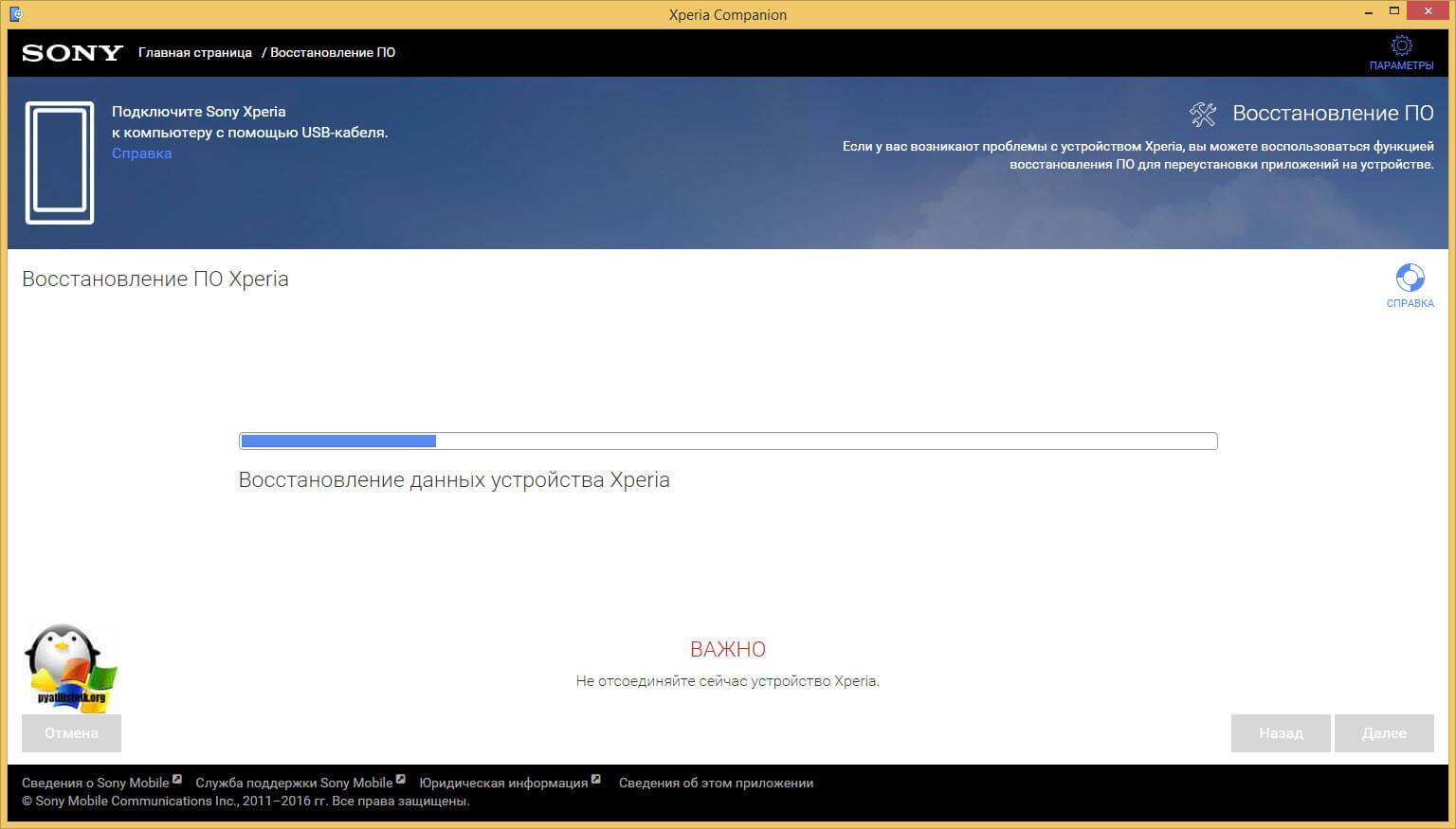Screen dimensions: 1456x829
Task: Minimize the Xperia Companion window
Action: 1368,13
